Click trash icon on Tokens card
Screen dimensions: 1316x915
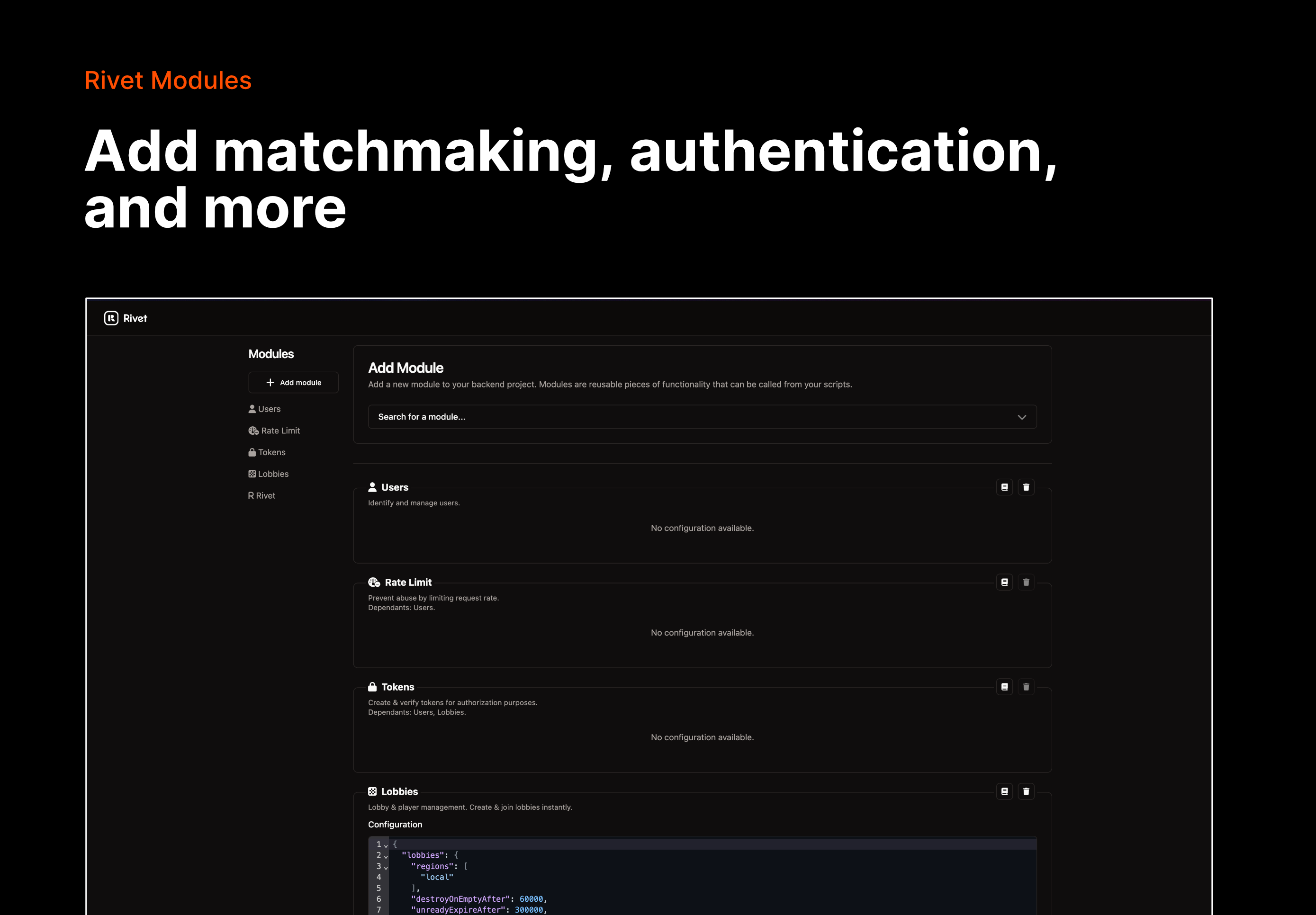[1026, 687]
